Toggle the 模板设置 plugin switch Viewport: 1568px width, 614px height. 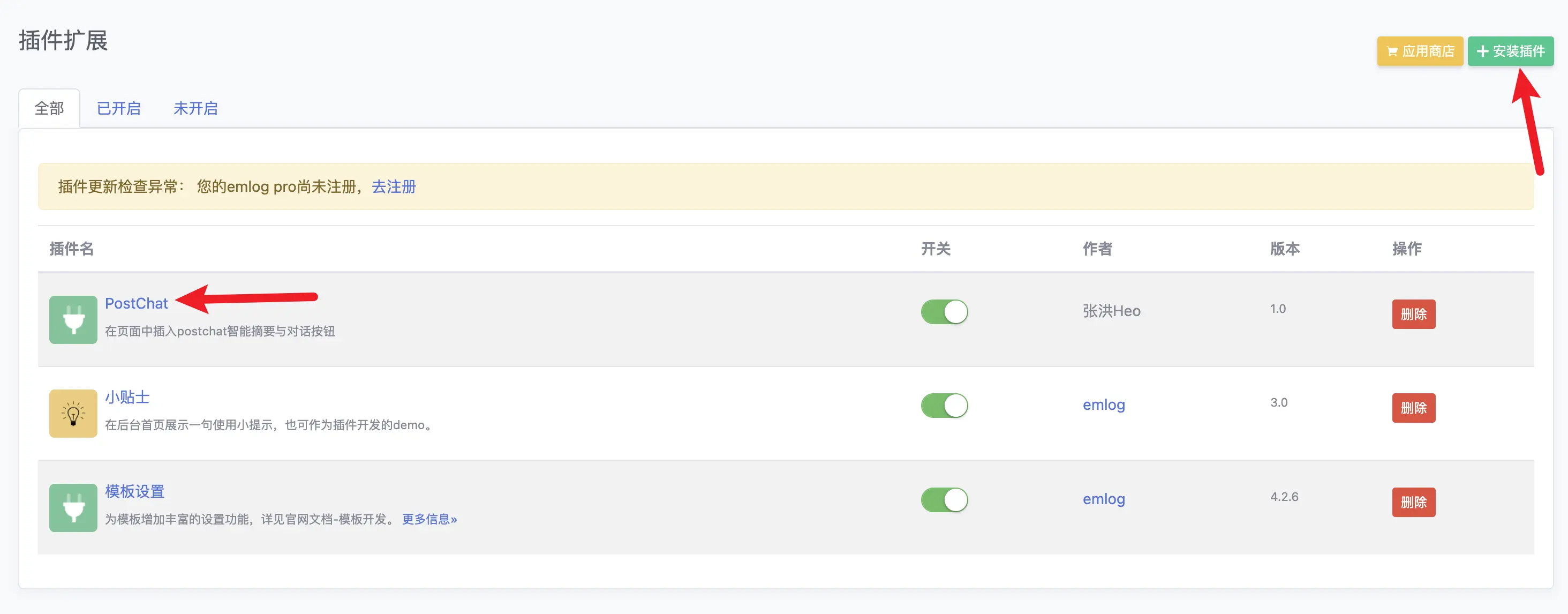coord(944,500)
